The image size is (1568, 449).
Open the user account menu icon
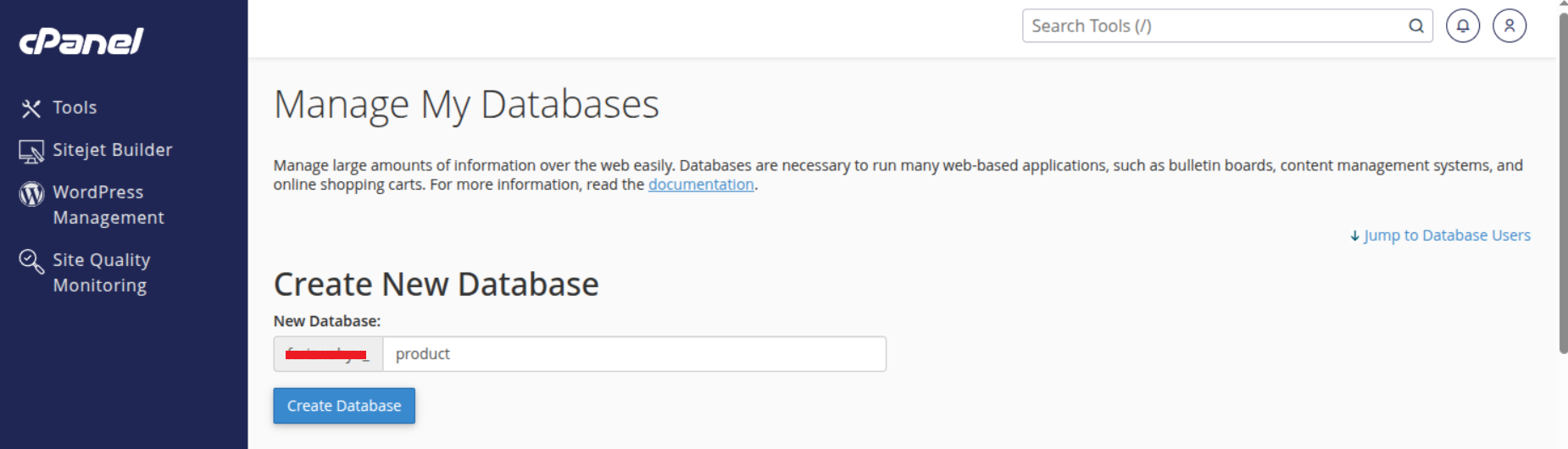tap(1510, 26)
